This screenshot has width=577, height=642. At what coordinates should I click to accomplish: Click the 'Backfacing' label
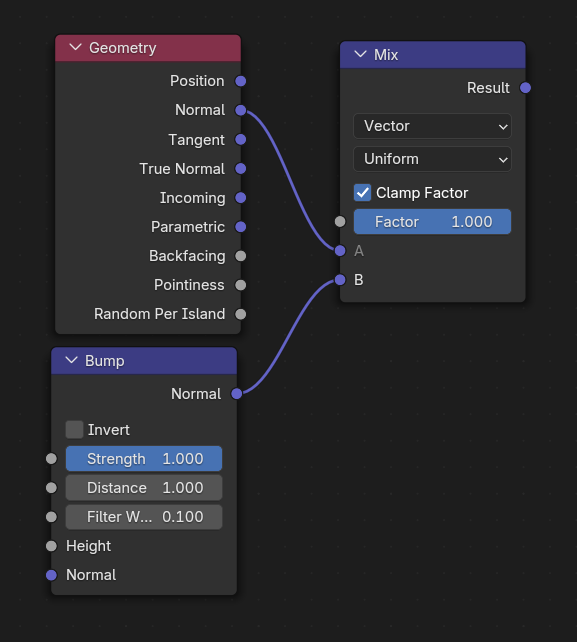187,256
